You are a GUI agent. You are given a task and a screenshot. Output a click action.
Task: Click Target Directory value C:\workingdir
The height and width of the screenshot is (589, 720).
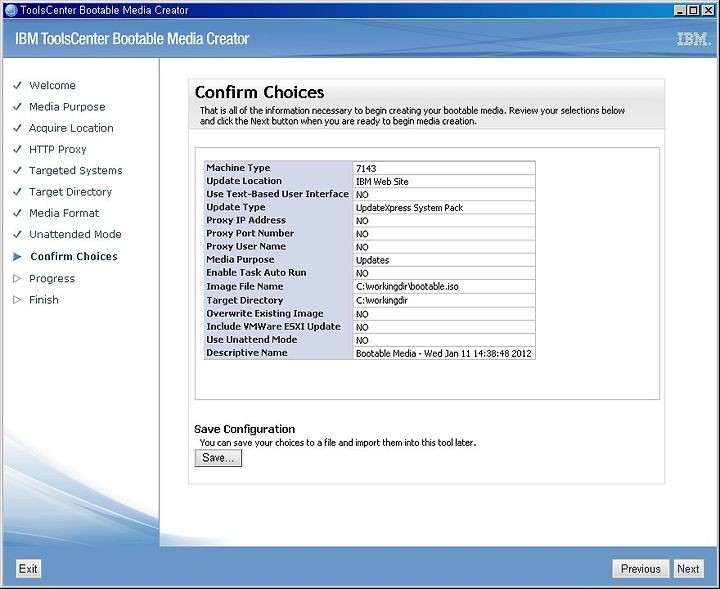click(x=382, y=301)
